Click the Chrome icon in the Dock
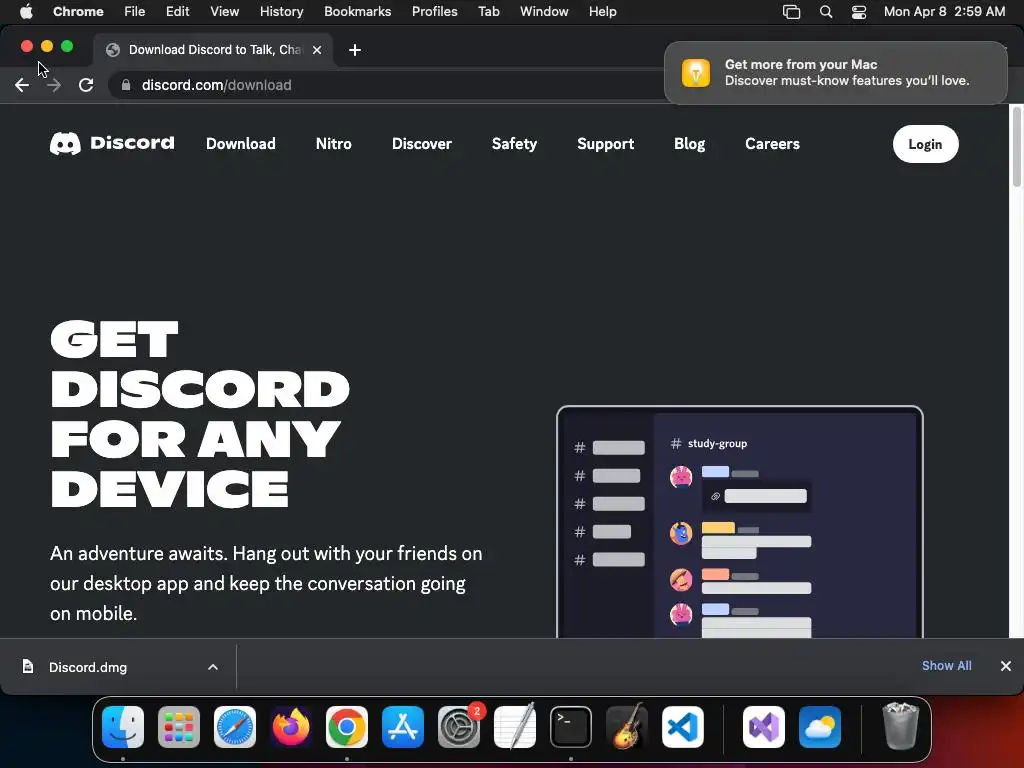This screenshot has height=768, width=1024. tap(347, 726)
